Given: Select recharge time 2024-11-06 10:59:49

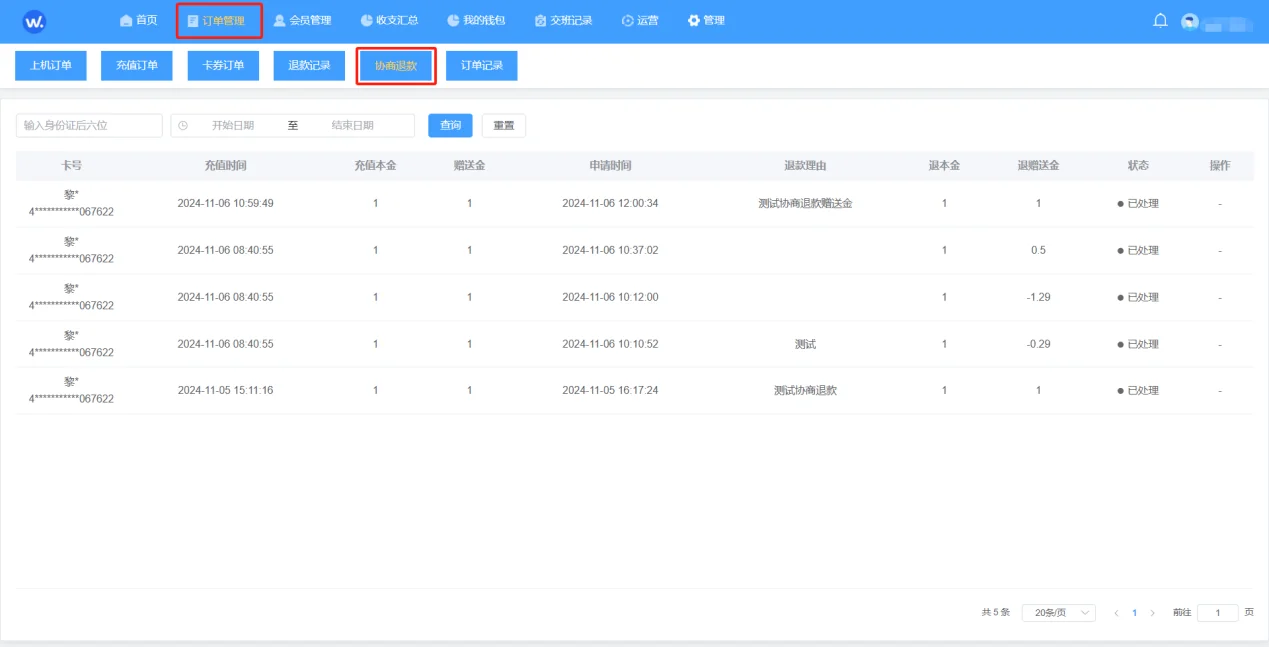Looking at the screenshot, I should (x=225, y=203).
